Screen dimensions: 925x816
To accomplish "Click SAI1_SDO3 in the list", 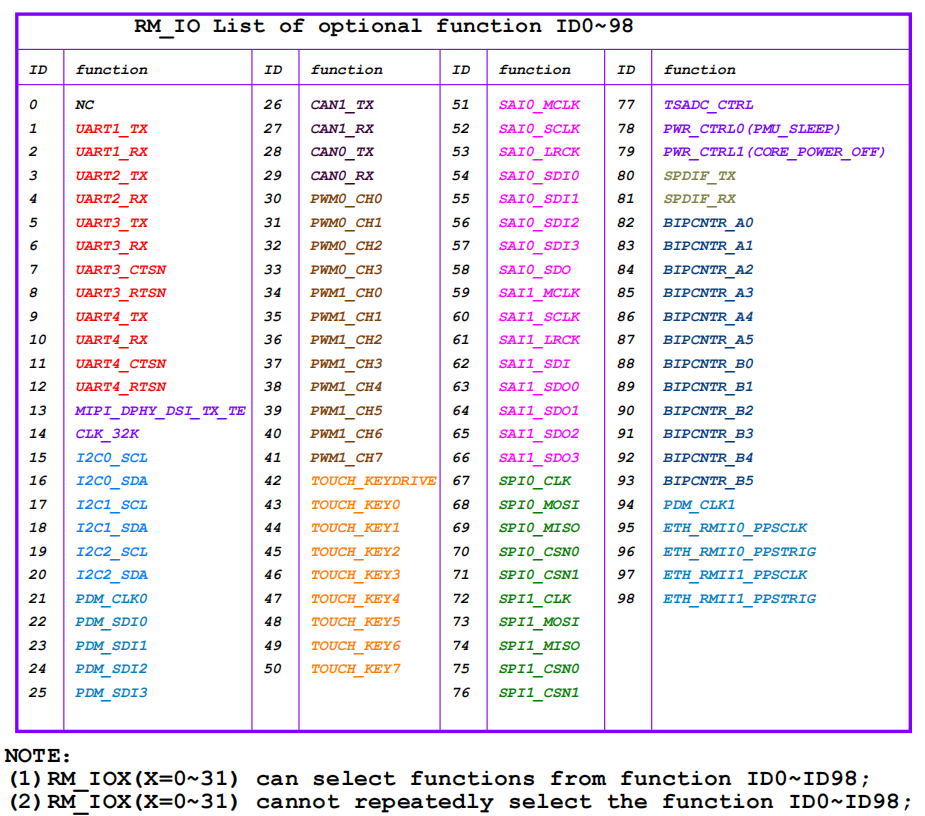I will 539,458.
